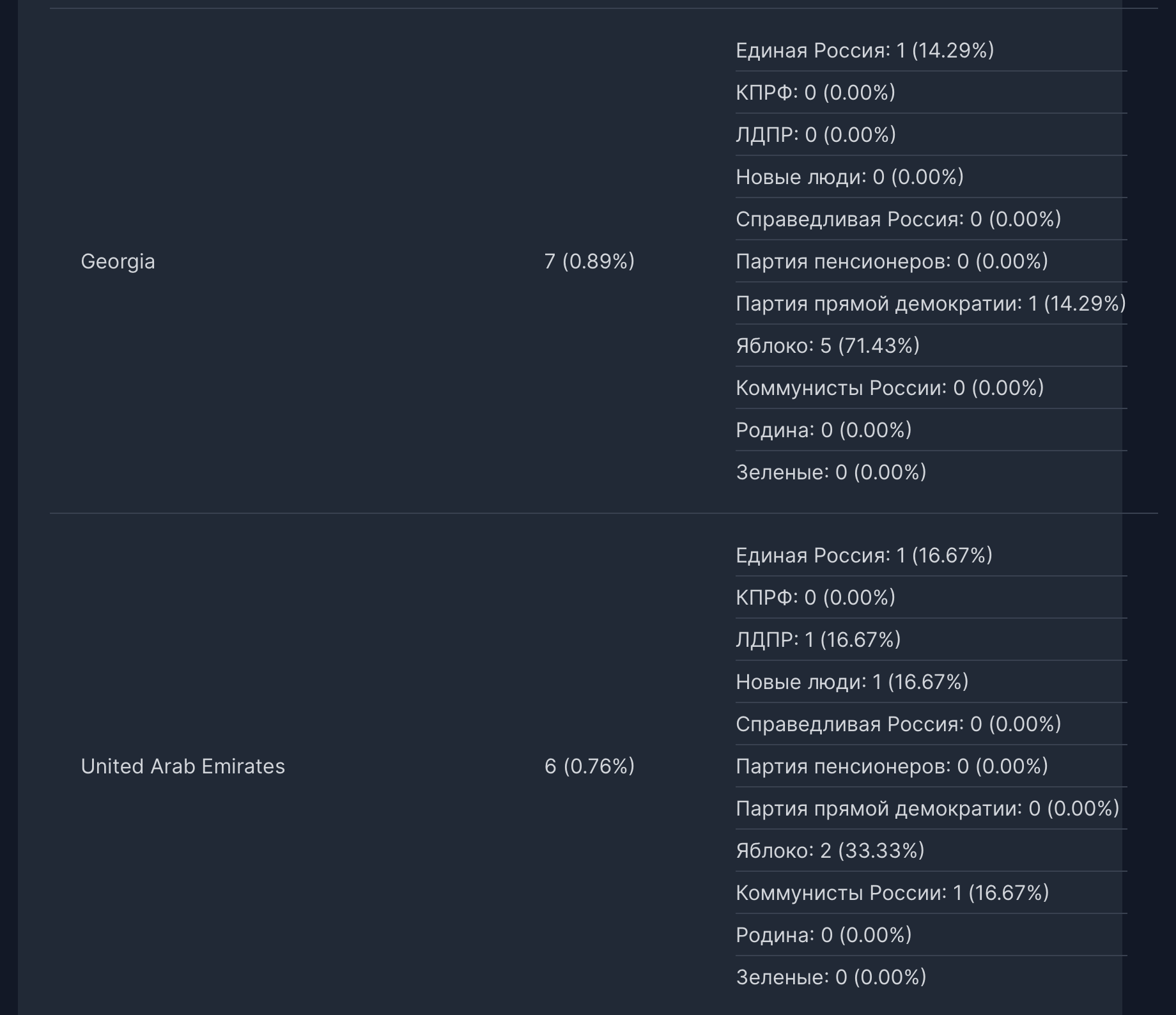
Task: Click Georgia's Единая Россия 14.29% row
Action: [x=931, y=50]
